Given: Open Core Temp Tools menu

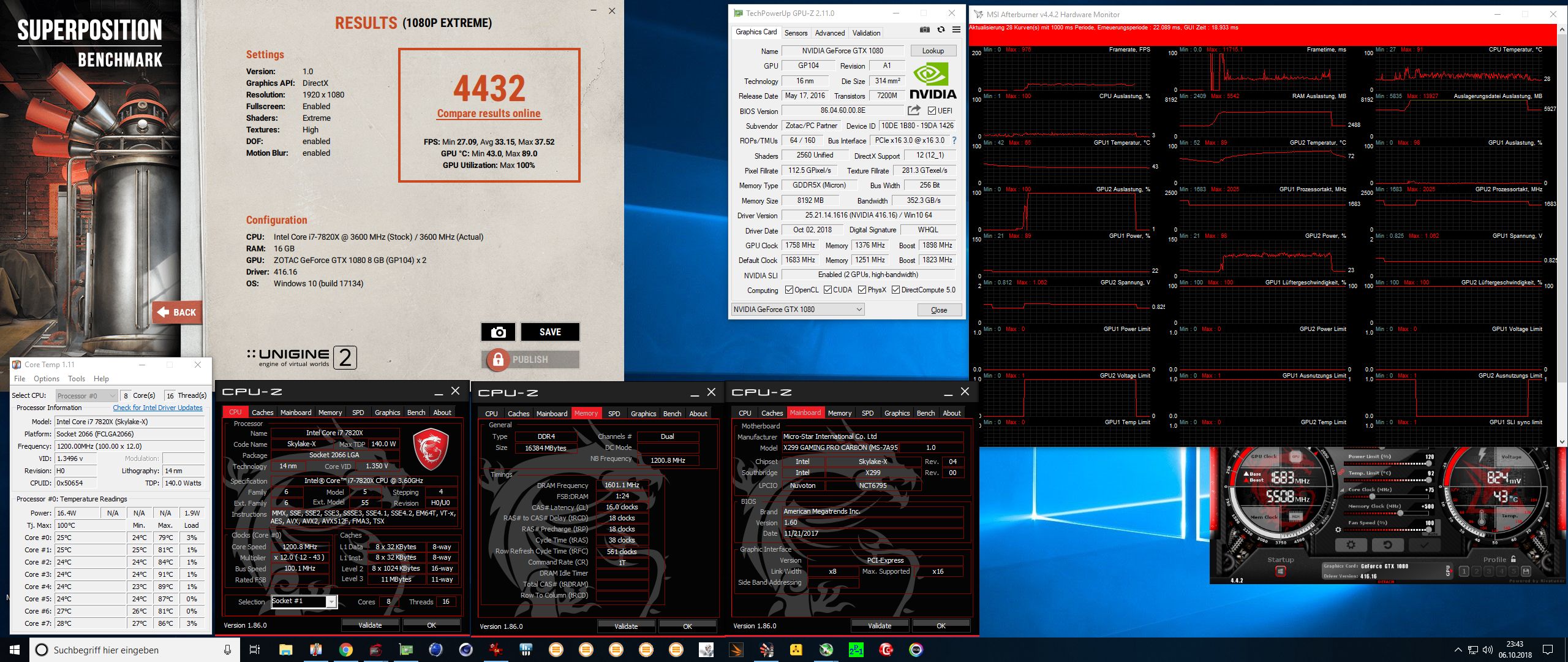Looking at the screenshot, I should coord(77,379).
